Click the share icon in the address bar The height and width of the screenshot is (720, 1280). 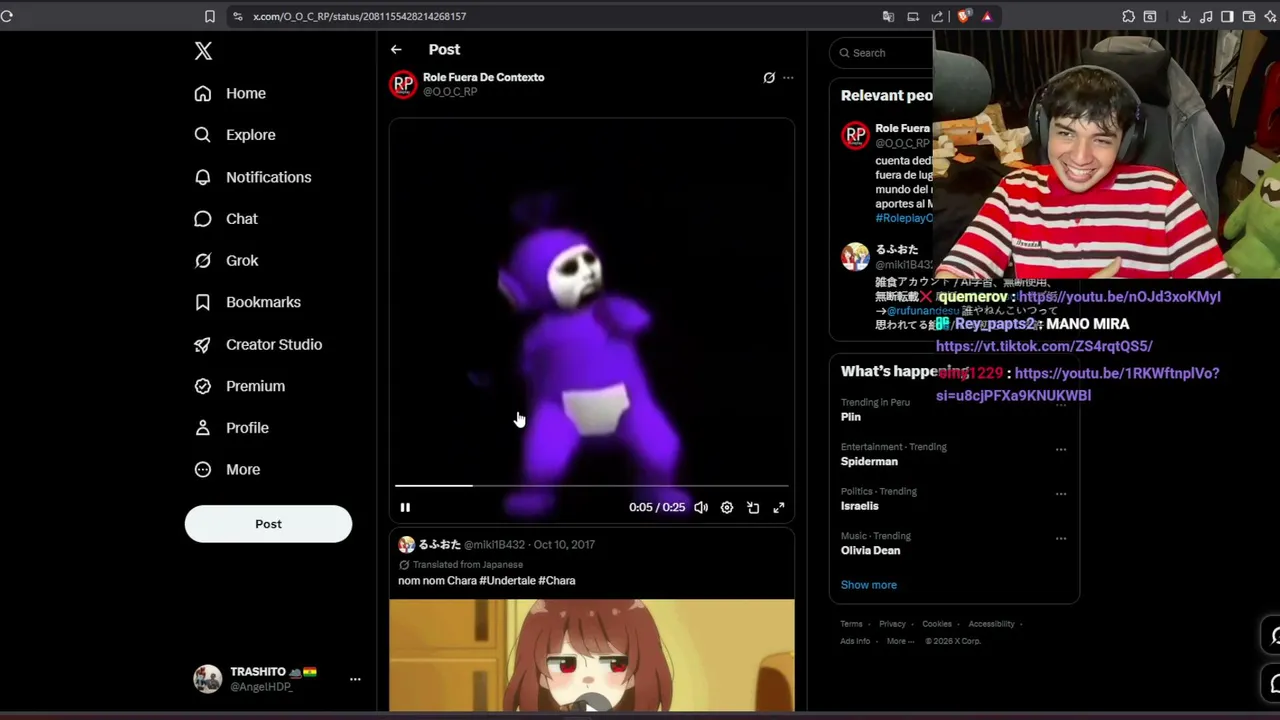click(x=937, y=16)
